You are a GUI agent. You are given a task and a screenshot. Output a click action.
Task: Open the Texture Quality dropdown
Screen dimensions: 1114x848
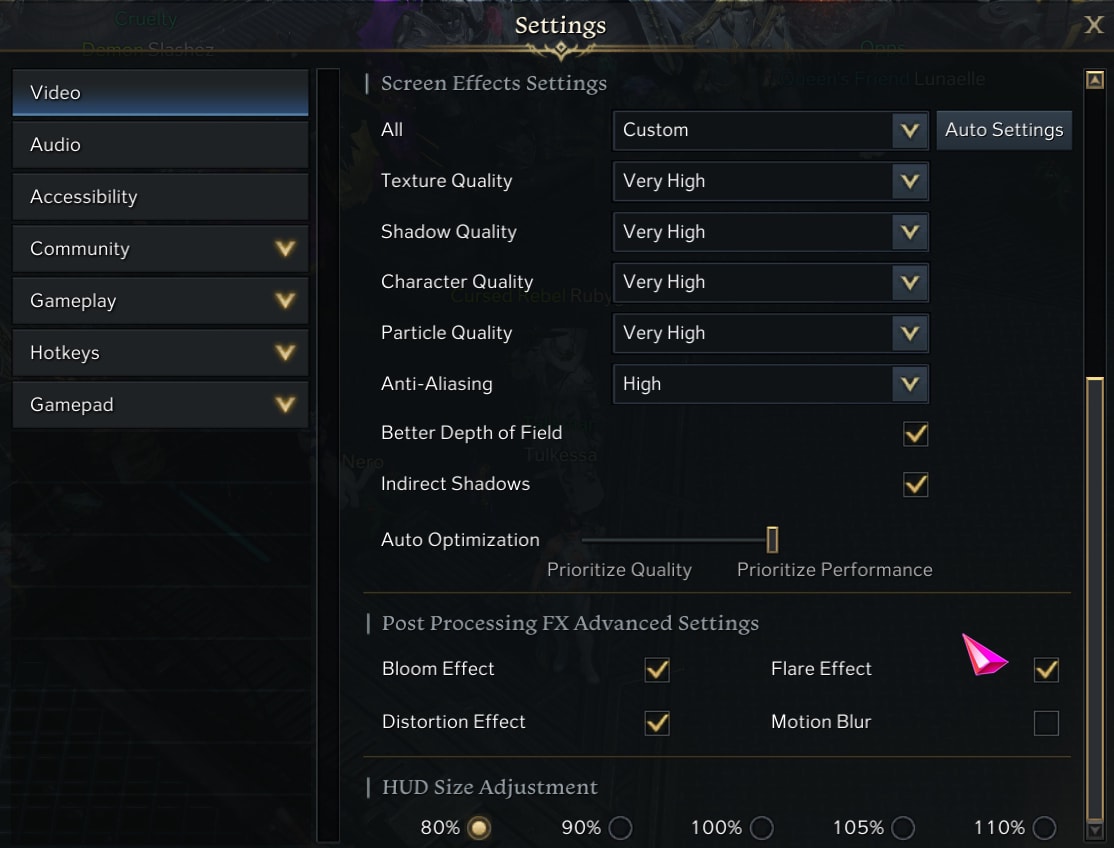click(x=770, y=181)
